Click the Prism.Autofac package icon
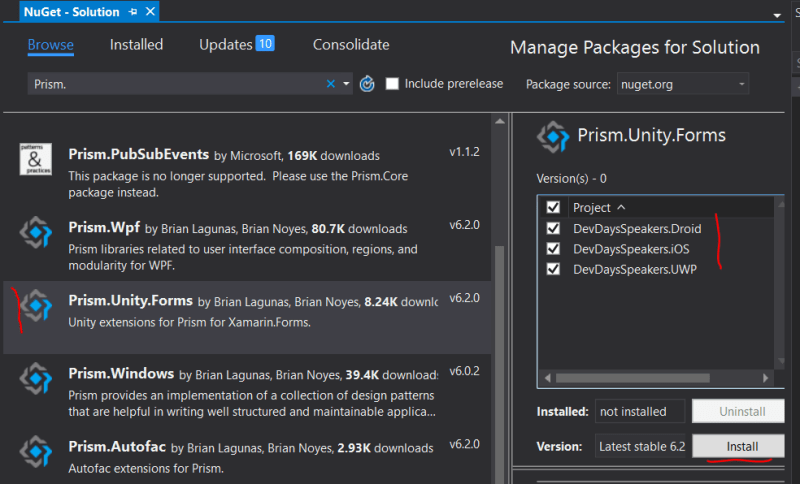 pyautogui.click(x=36, y=451)
